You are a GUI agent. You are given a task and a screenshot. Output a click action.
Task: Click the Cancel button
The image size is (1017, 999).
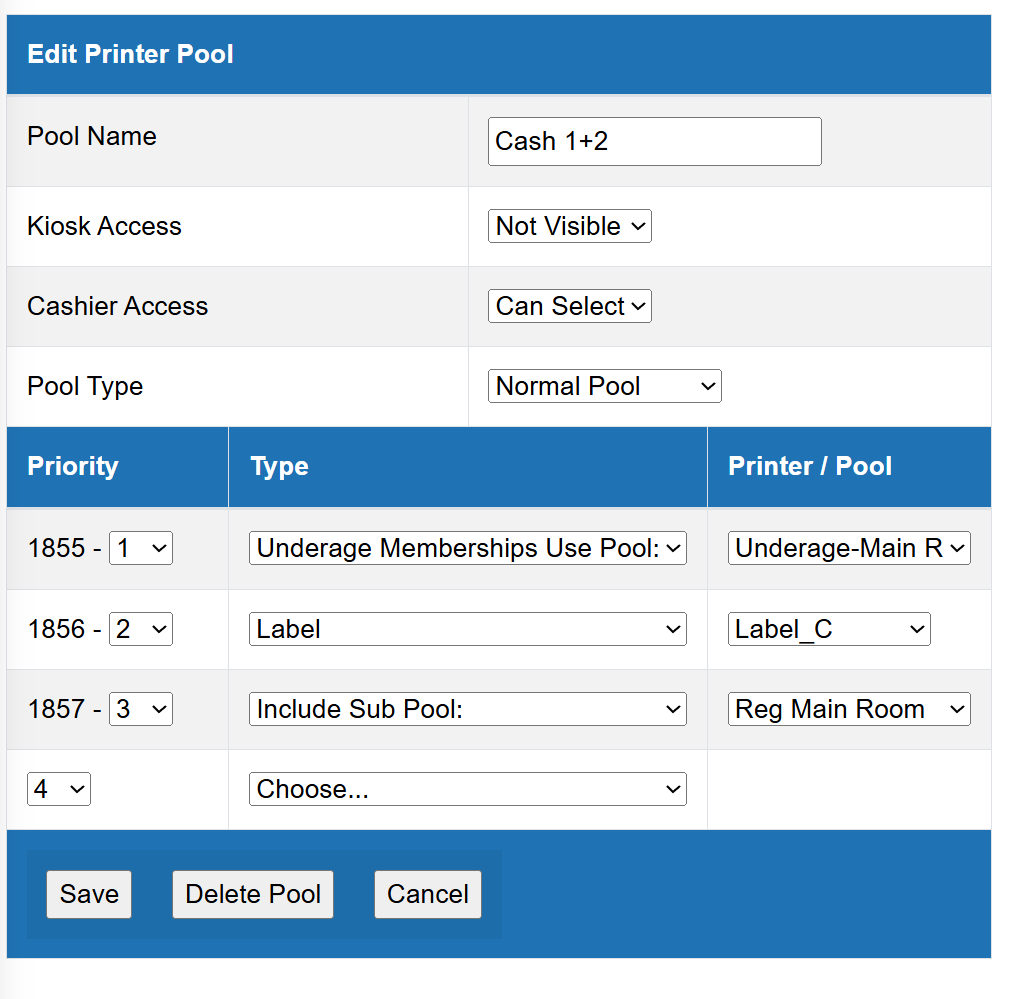tap(428, 895)
